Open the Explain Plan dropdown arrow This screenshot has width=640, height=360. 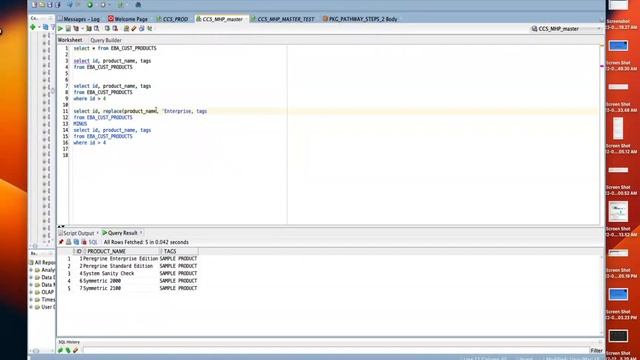pos(82,29)
